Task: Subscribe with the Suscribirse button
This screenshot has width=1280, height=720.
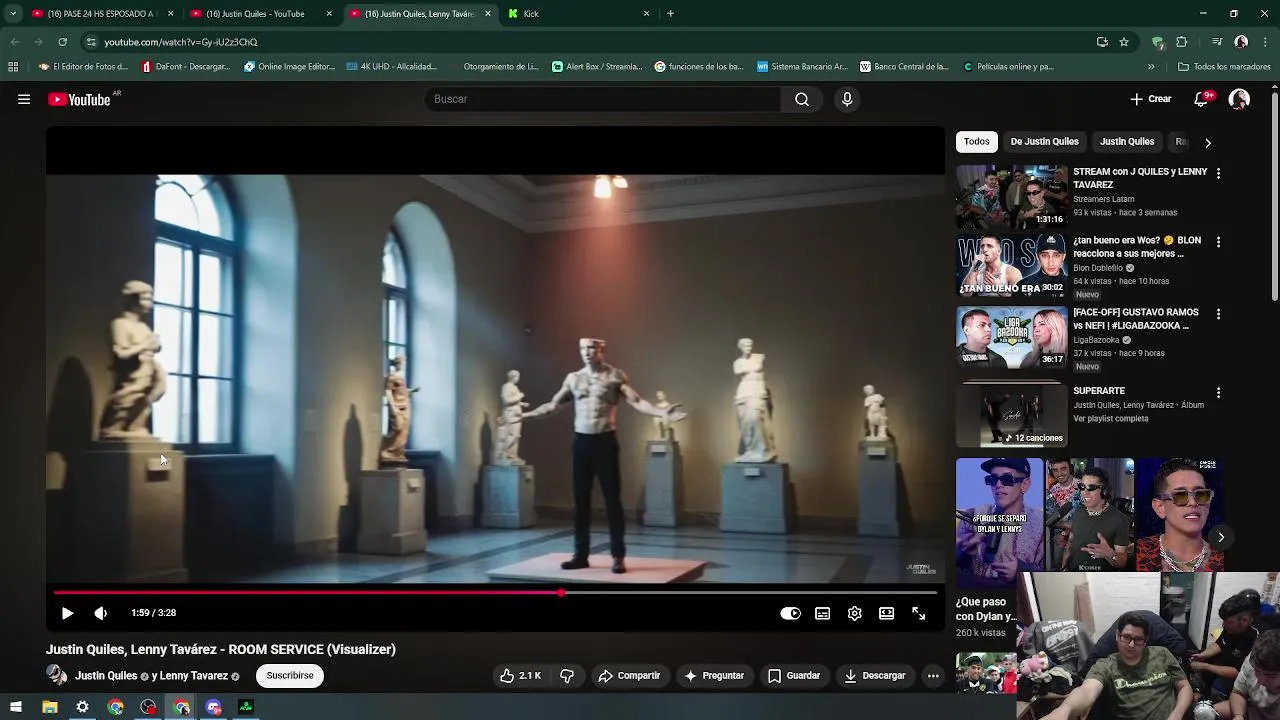Action: pyautogui.click(x=290, y=676)
